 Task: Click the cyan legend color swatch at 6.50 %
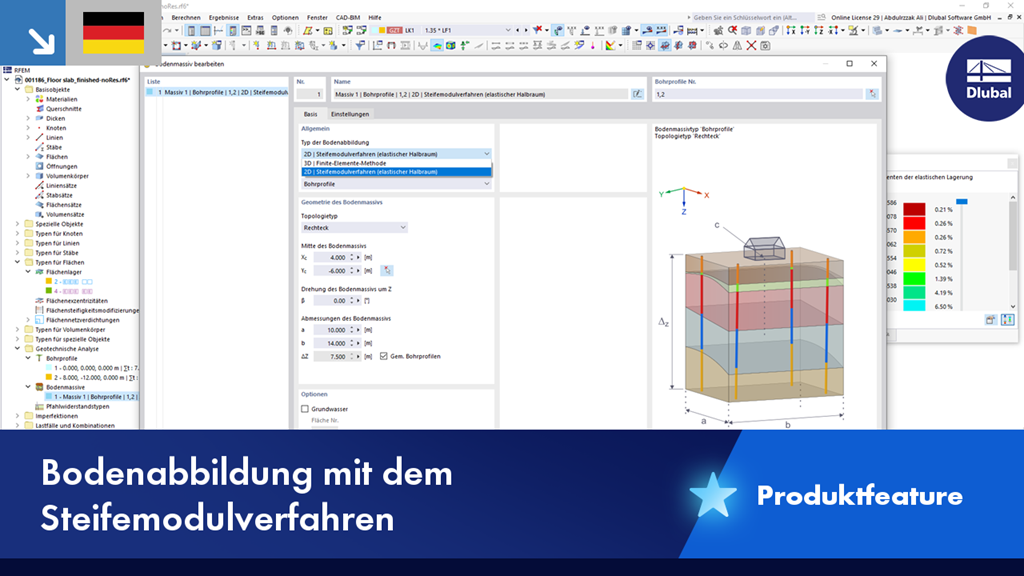tap(914, 306)
